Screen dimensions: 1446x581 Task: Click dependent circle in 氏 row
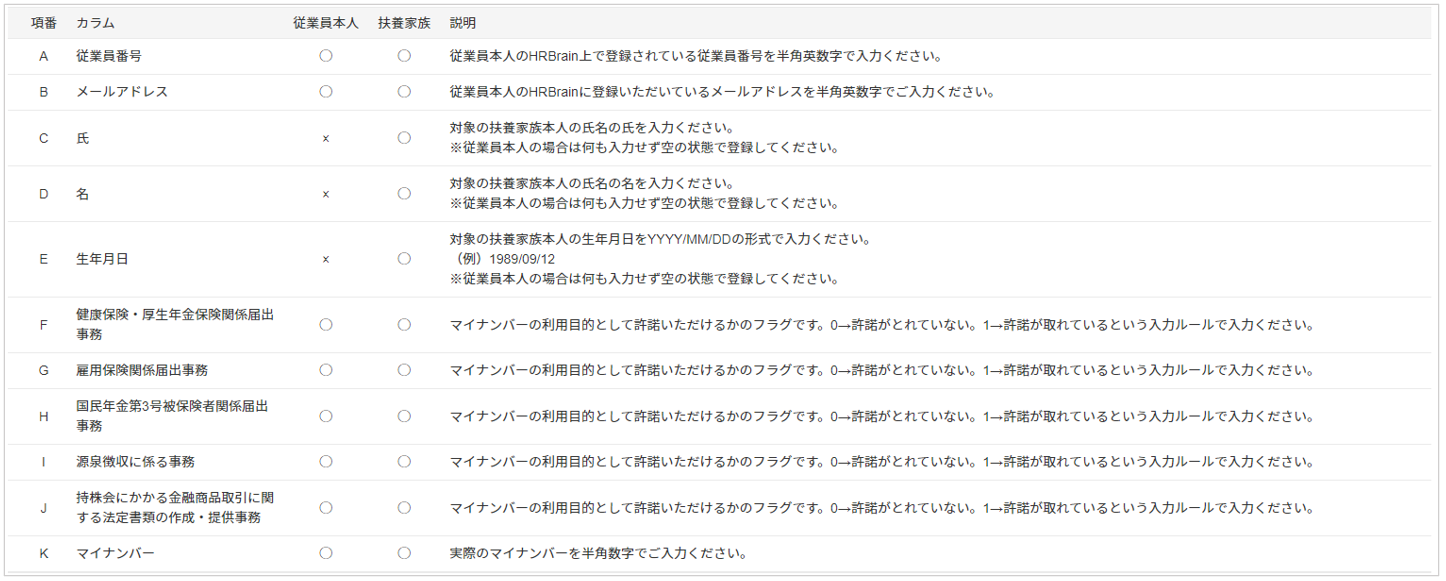tap(404, 138)
